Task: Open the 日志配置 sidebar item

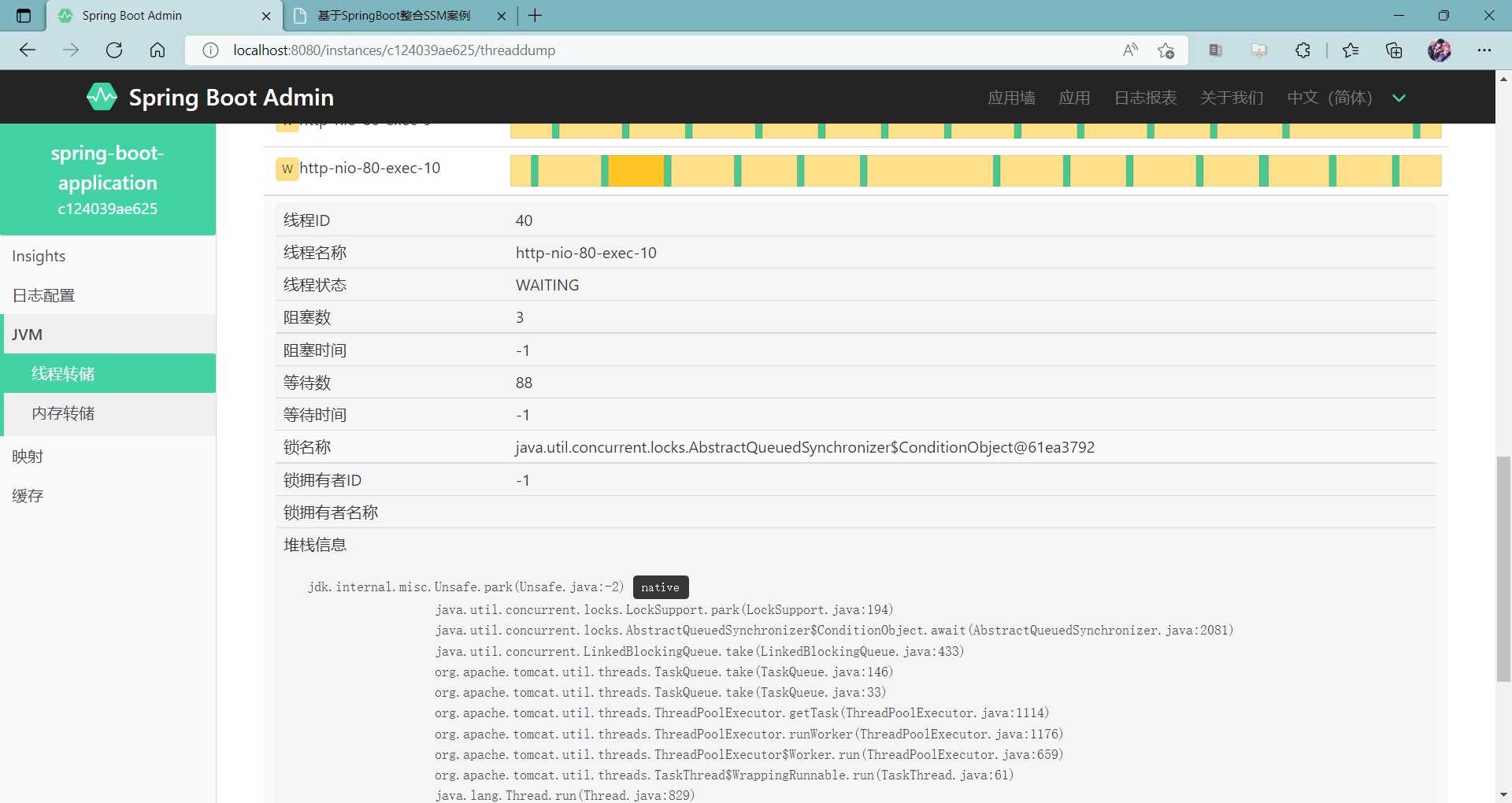Action: click(x=108, y=295)
